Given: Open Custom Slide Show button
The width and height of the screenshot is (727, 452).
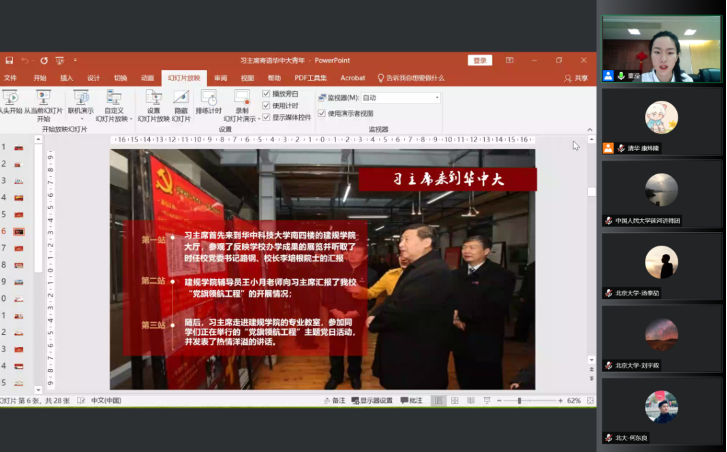Looking at the screenshot, I should pos(113,98).
